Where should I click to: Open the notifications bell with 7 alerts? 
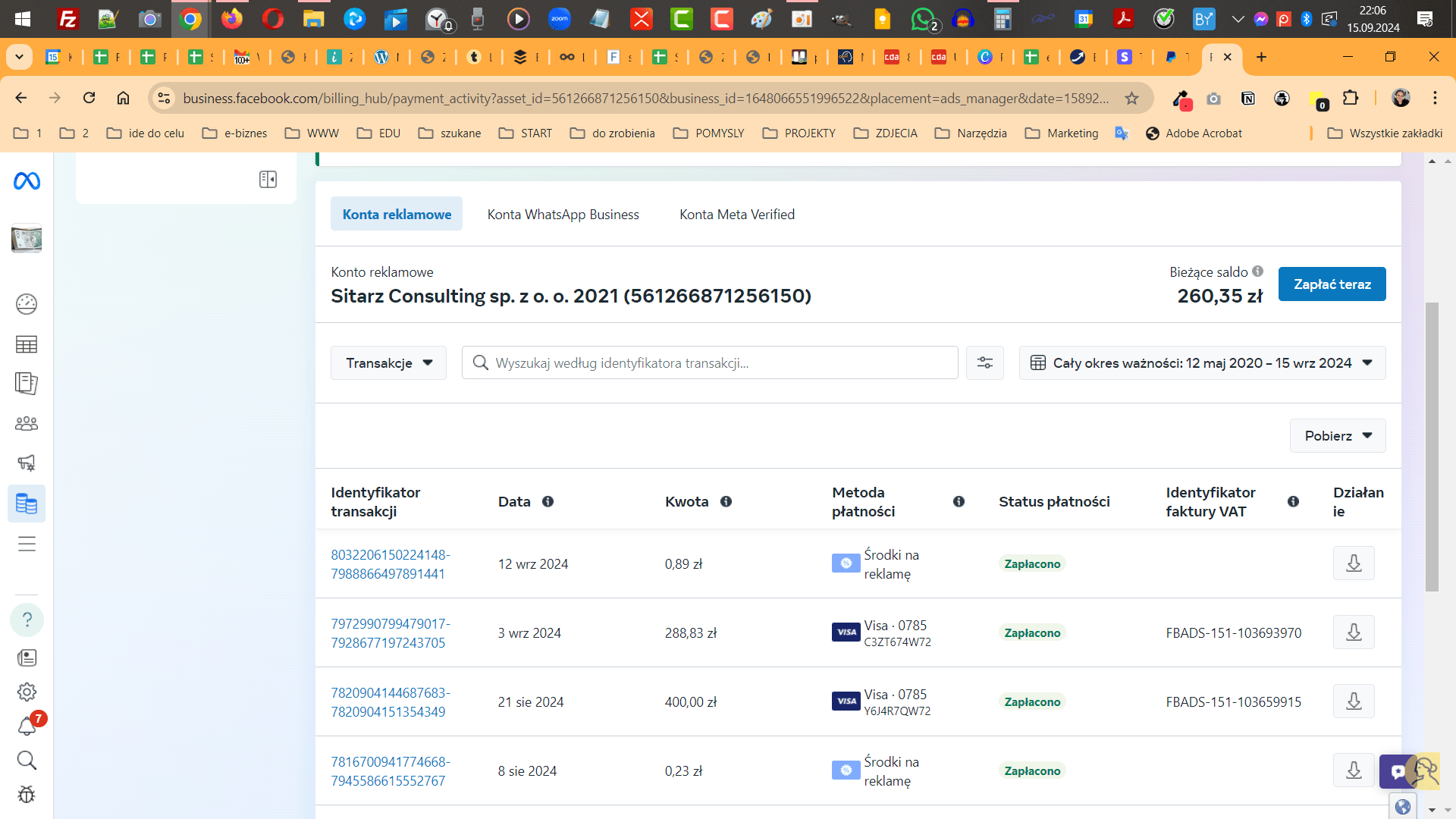click(x=27, y=726)
